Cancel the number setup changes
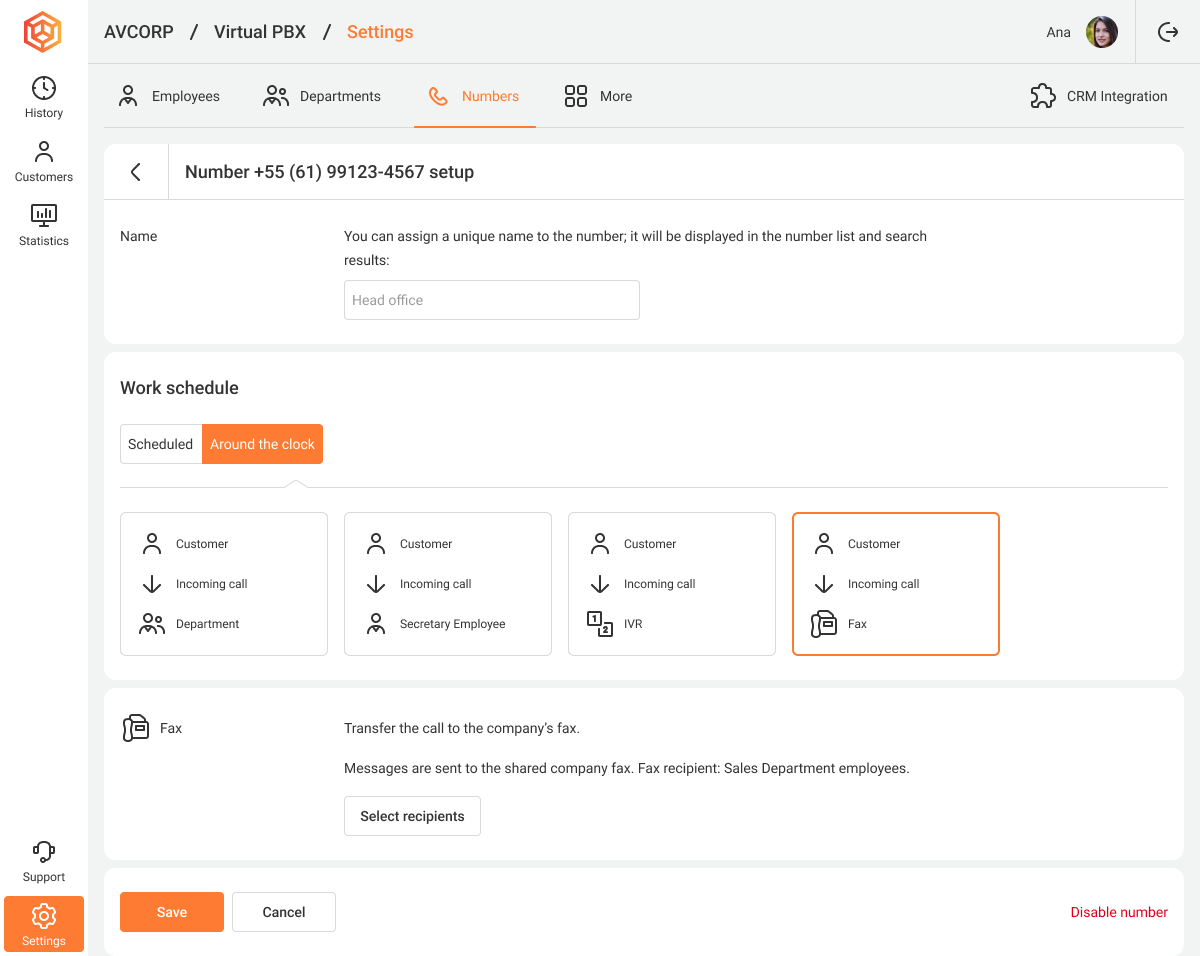The width and height of the screenshot is (1200, 956). (284, 912)
